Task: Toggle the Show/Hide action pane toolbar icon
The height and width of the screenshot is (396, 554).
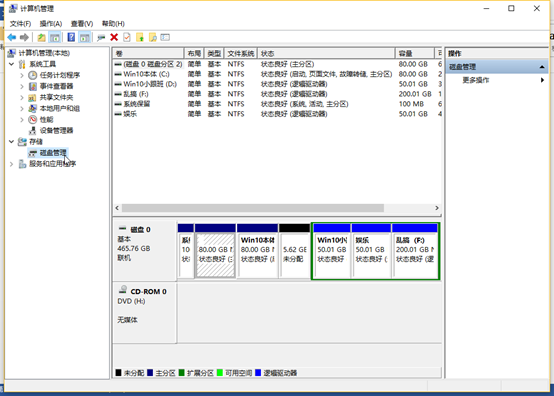Action: [x=84, y=37]
